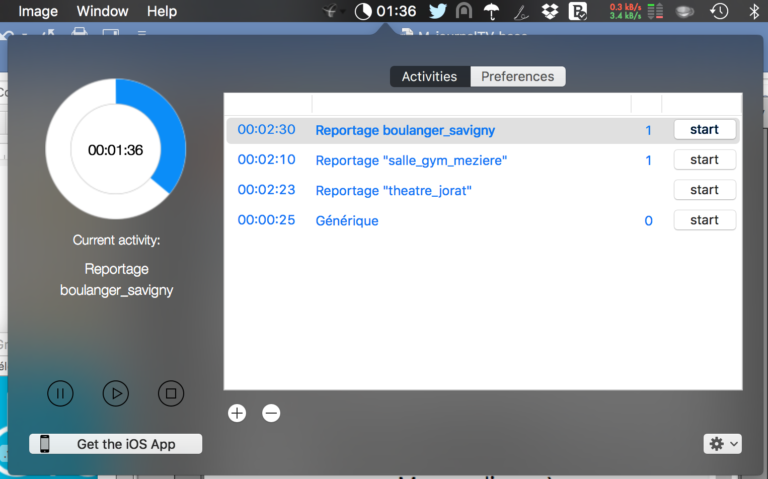The height and width of the screenshot is (479, 768).
Task: Click Get the iOS App button
Action: [116, 444]
